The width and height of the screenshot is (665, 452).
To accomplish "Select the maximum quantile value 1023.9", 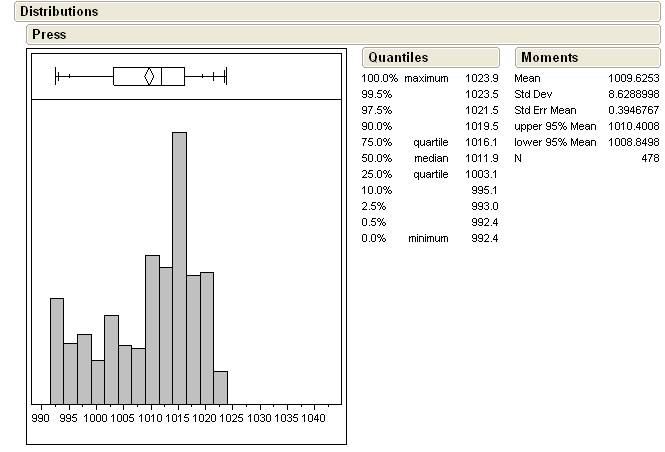I will pos(481,78).
